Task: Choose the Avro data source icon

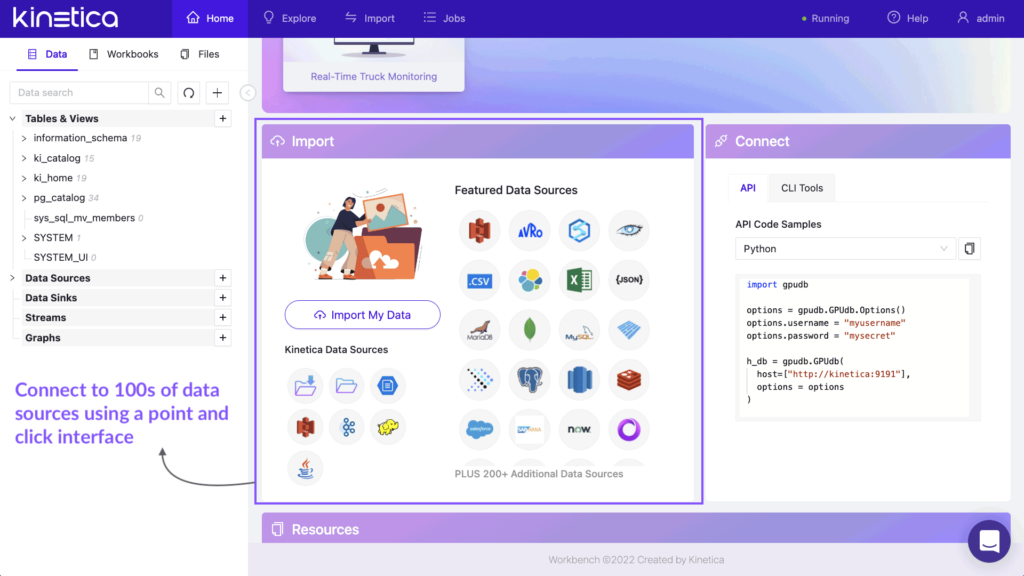Action: (x=530, y=231)
